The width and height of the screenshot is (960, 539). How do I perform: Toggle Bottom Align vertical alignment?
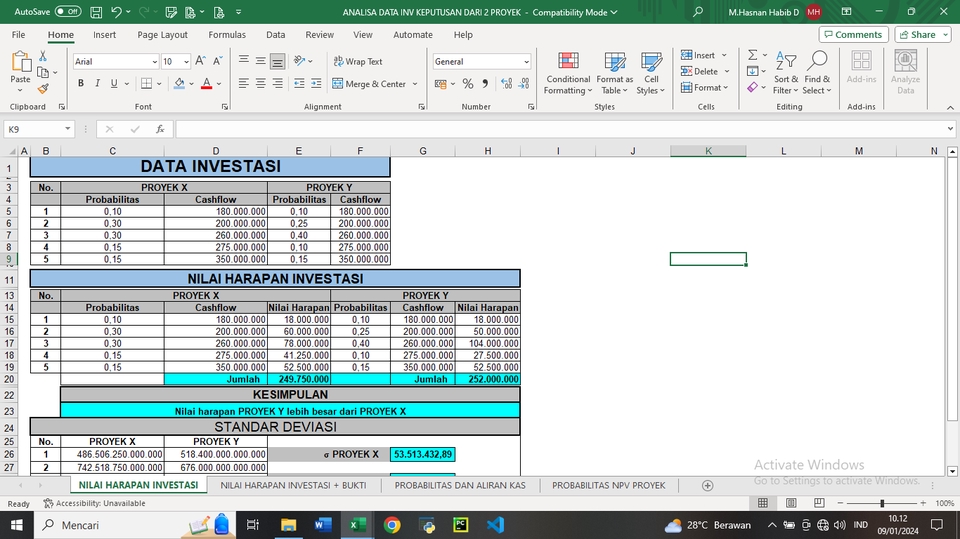(277, 61)
